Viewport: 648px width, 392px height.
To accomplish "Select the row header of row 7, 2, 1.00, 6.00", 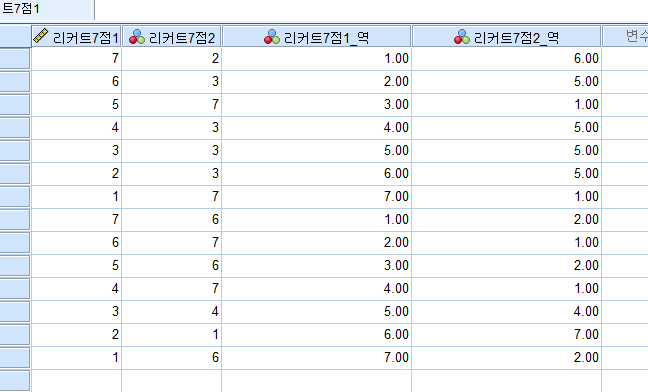I will (15, 59).
